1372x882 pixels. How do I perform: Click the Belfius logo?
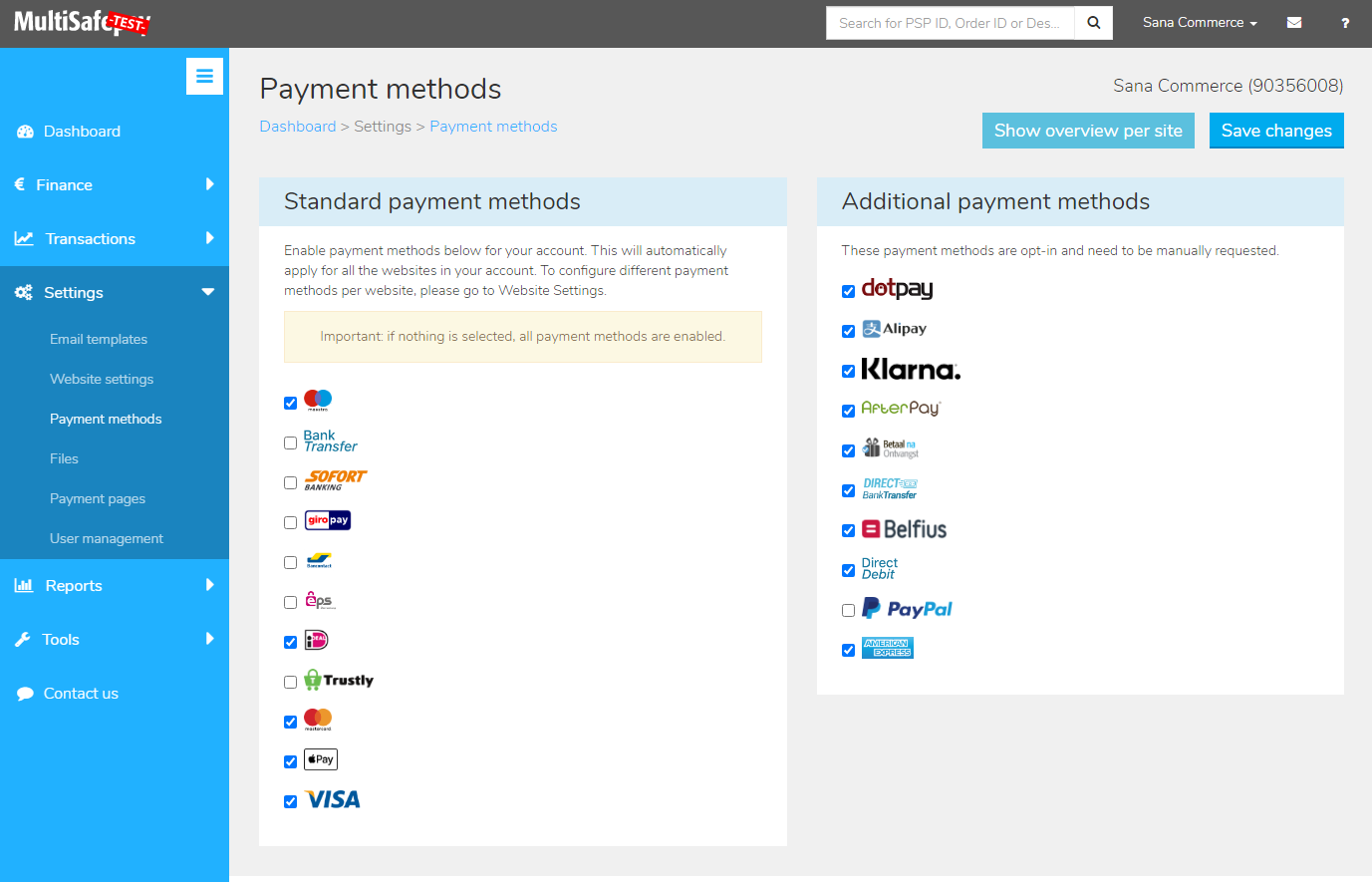[904, 529]
